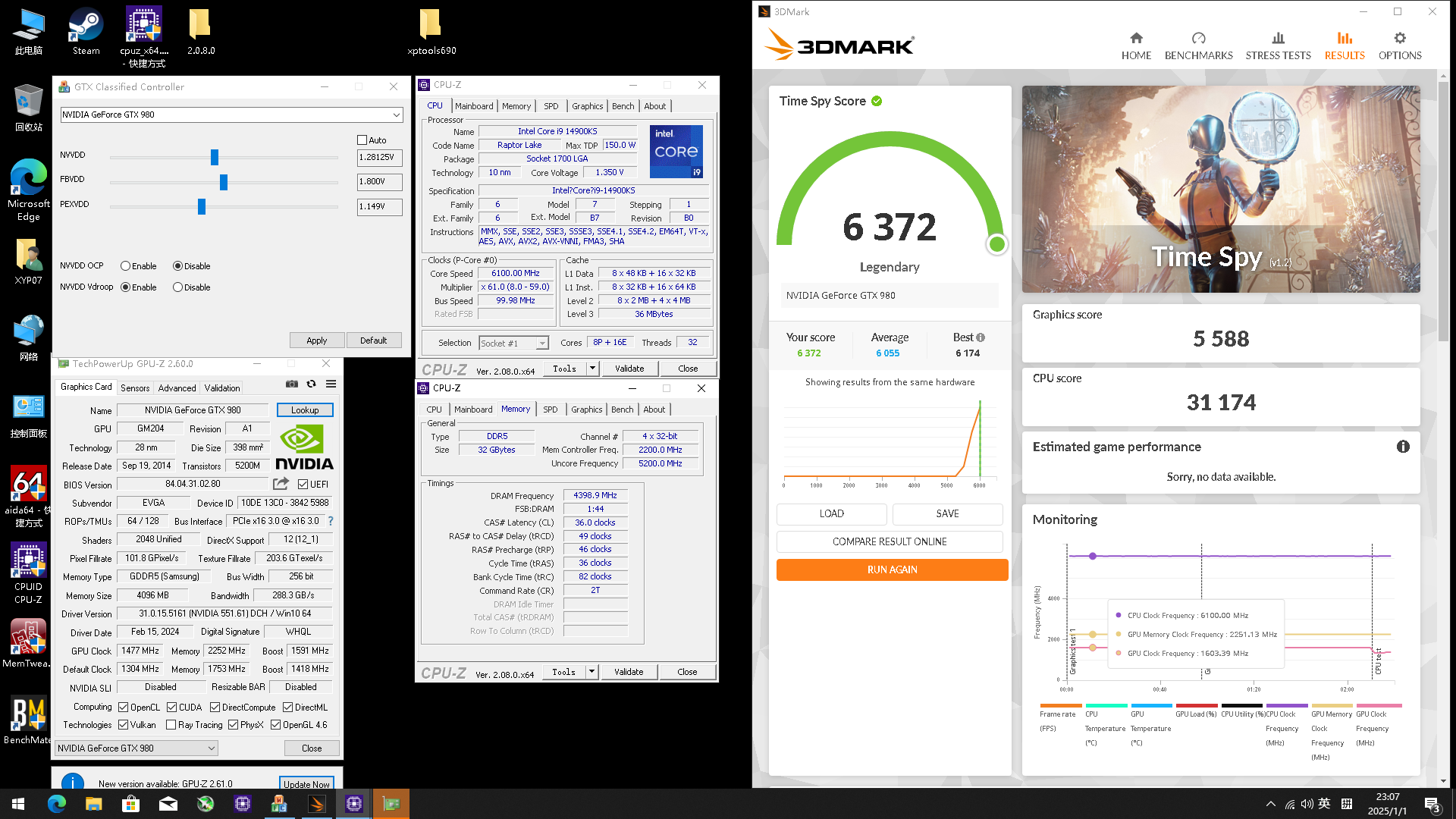The image size is (1456, 819).
Task: Toggle Auto checkbox in GTX Classified Controller
Action: 362,140
